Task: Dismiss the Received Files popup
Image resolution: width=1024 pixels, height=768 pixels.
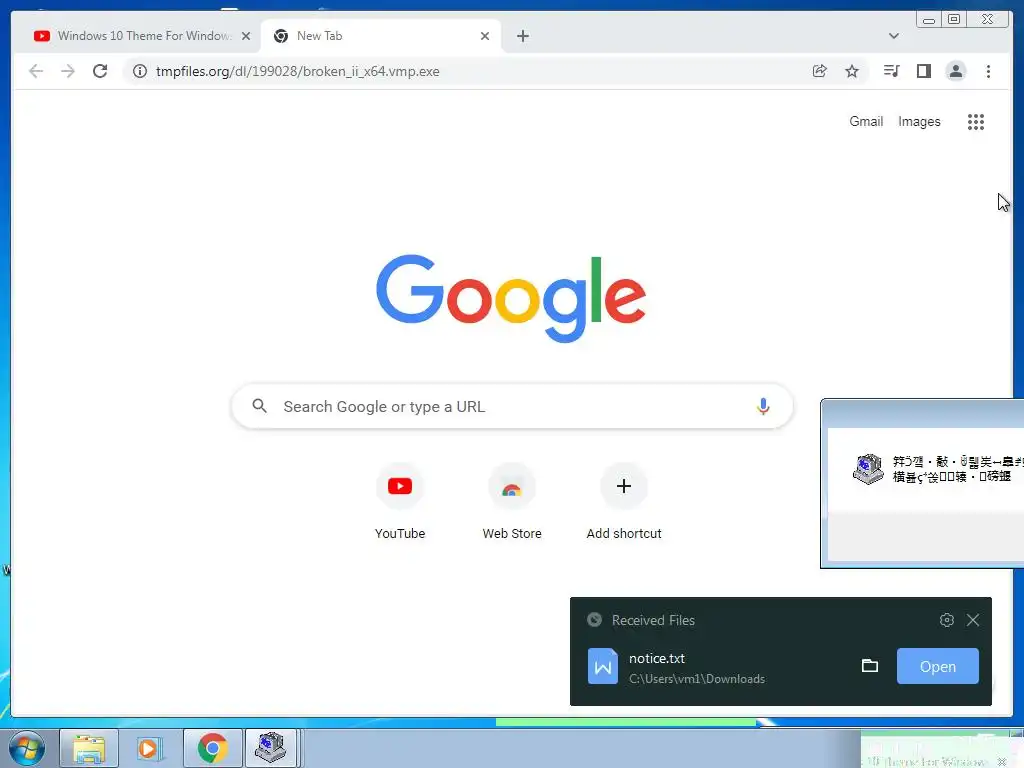Action: (972, 620)
